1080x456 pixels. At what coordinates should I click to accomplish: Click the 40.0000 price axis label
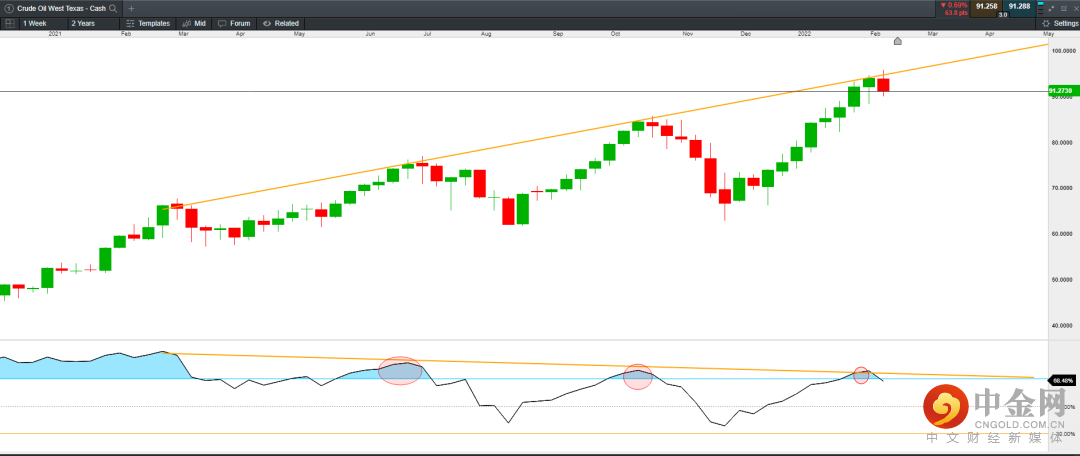tap(1064, 325)
